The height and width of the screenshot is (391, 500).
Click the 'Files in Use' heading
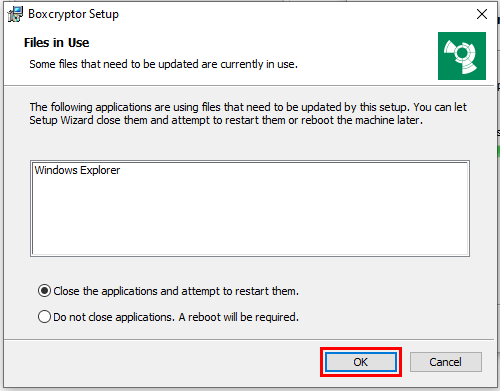[56, 43]
